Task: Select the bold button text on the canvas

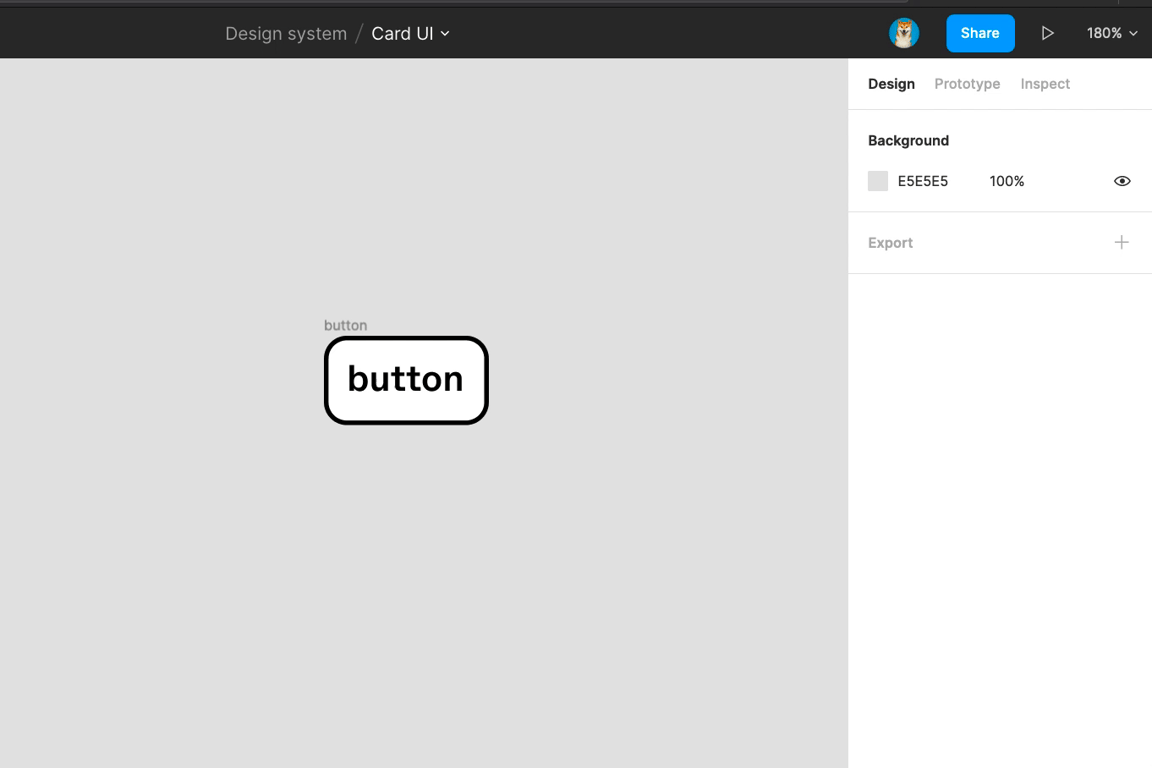Action: (405, 379)
